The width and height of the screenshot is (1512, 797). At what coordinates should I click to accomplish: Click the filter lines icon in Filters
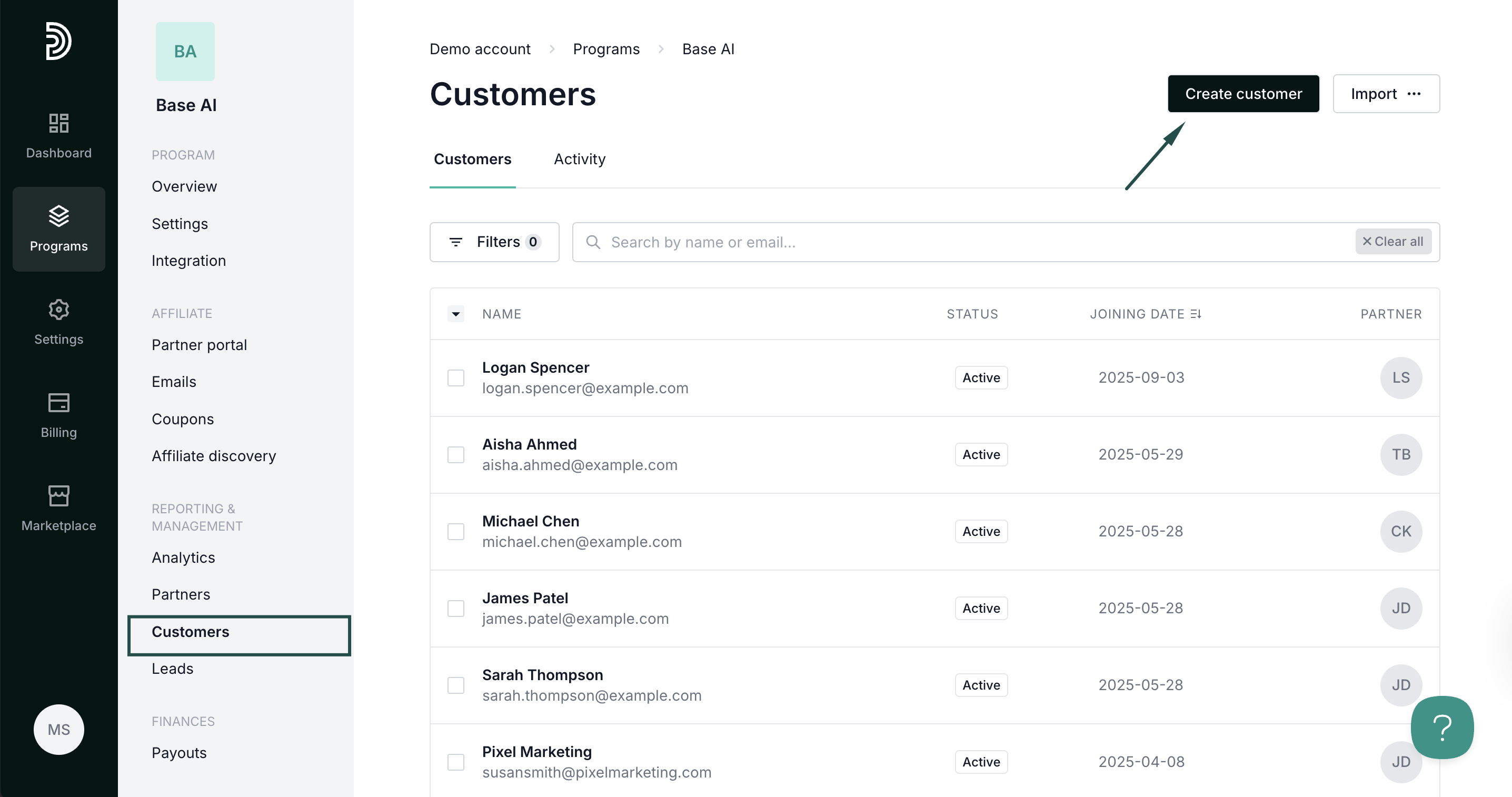pos(455,242)
